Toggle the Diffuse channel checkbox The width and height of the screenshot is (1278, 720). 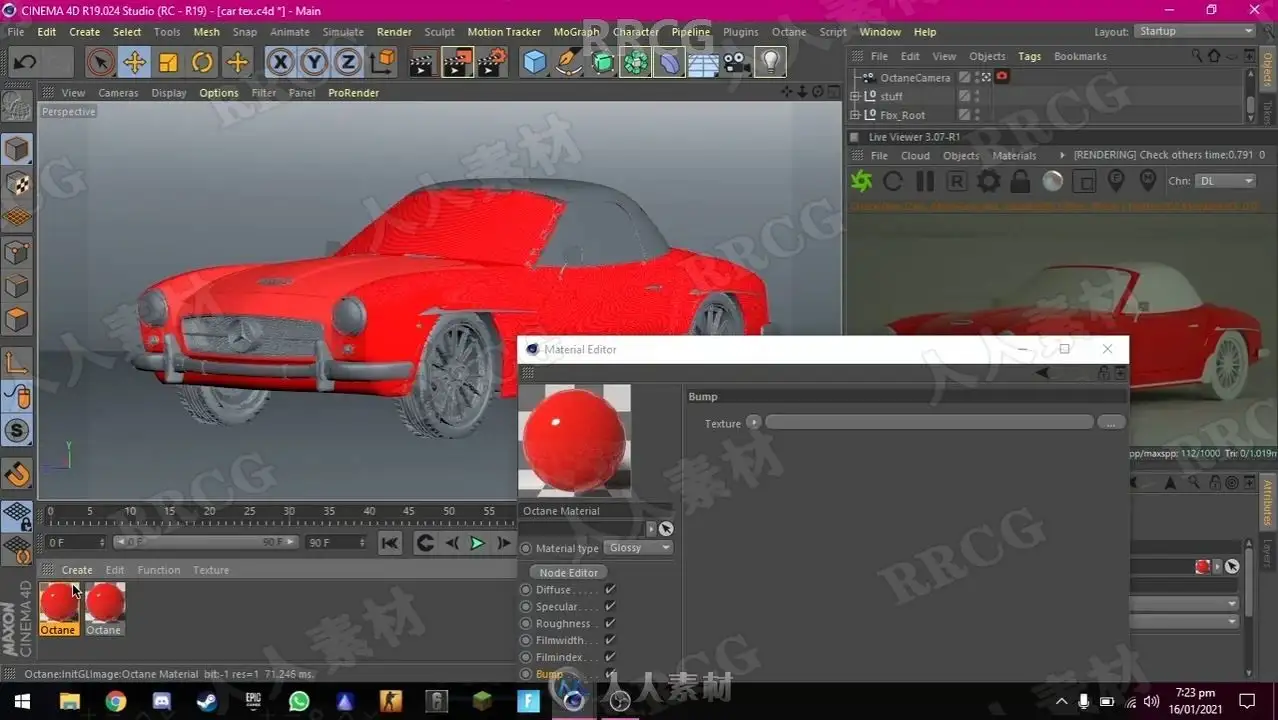pyautogui.click(x=610, y=590)
